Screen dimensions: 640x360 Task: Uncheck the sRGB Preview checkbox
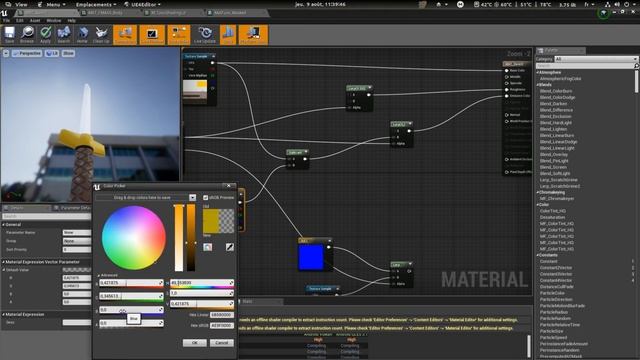(x=205, y=197)
